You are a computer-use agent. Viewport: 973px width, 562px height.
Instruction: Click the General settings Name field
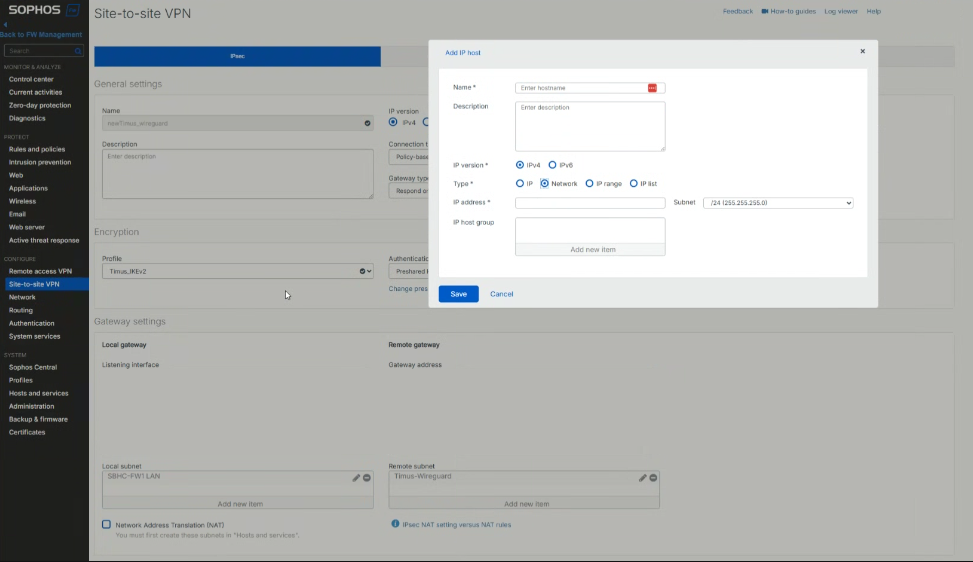click(x=238, y=123)
